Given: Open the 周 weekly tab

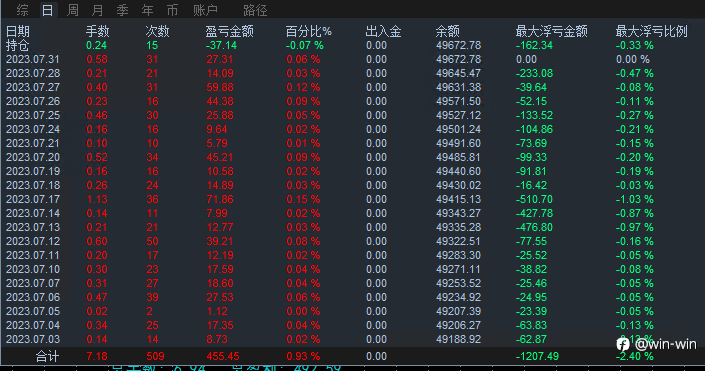Looking at the screenshot, I should (72, 10).
